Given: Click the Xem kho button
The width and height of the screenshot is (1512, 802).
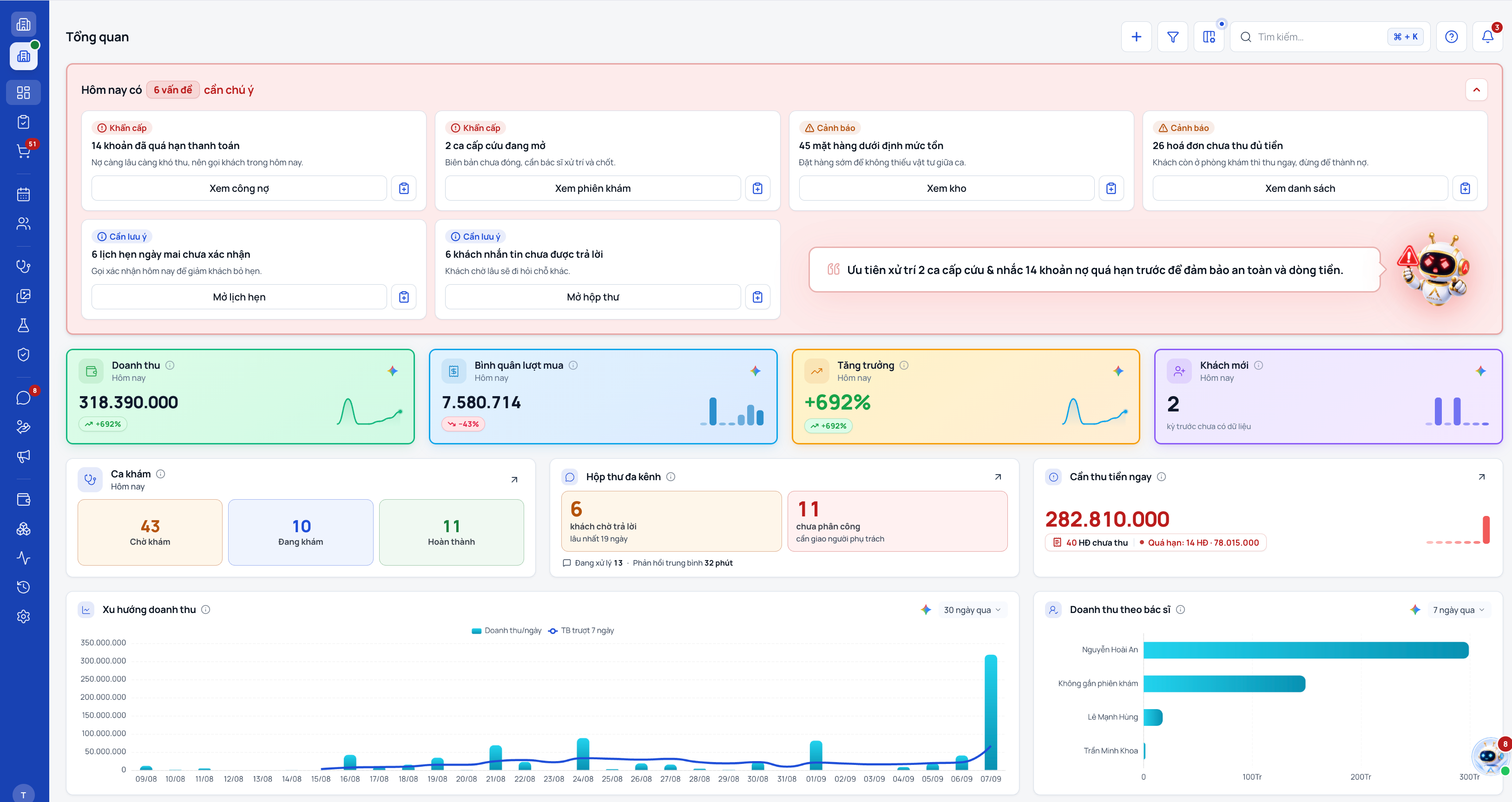Looking at the screenshot, I should click(x=946, y=189).
